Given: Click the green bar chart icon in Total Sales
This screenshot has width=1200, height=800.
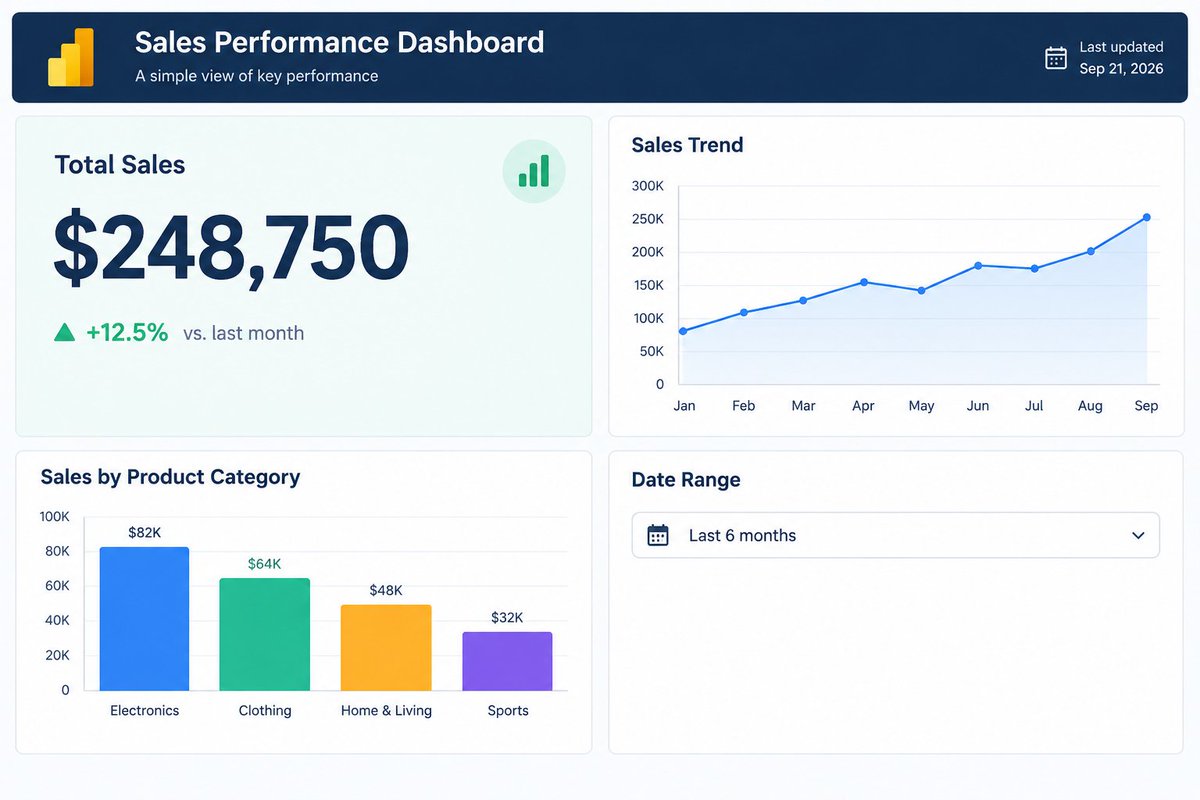Looking at the screenshot, I should (534, 171).
